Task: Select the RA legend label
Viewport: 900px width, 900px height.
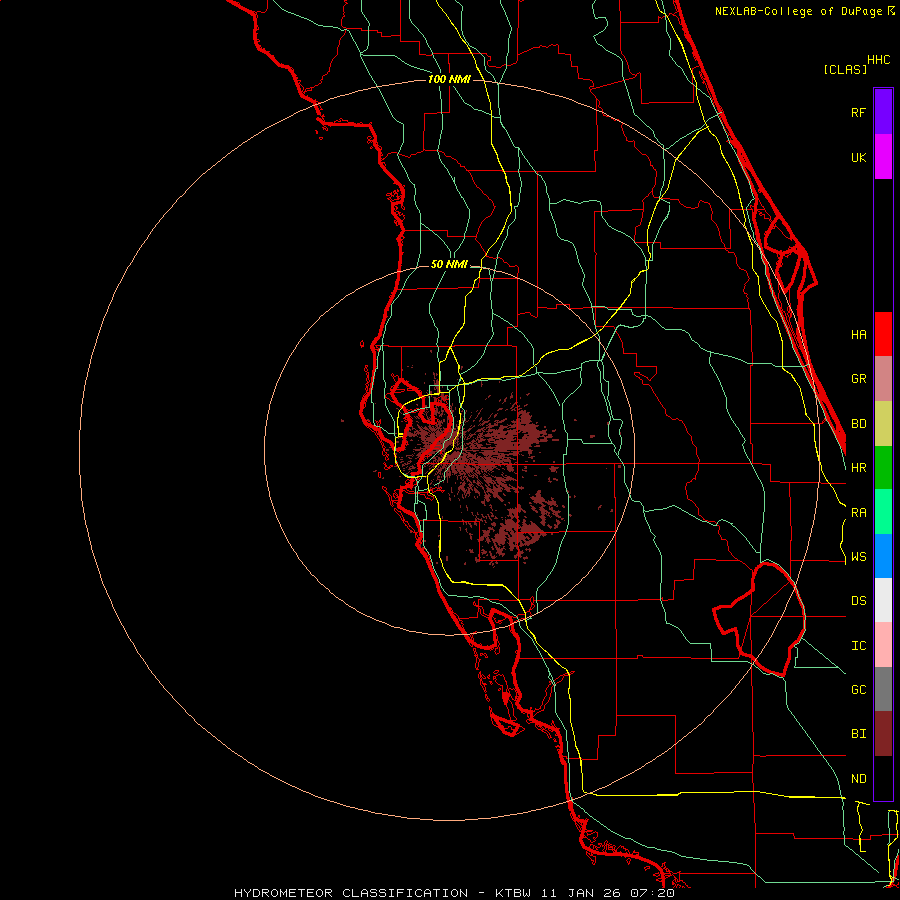Action: point(858,512)
